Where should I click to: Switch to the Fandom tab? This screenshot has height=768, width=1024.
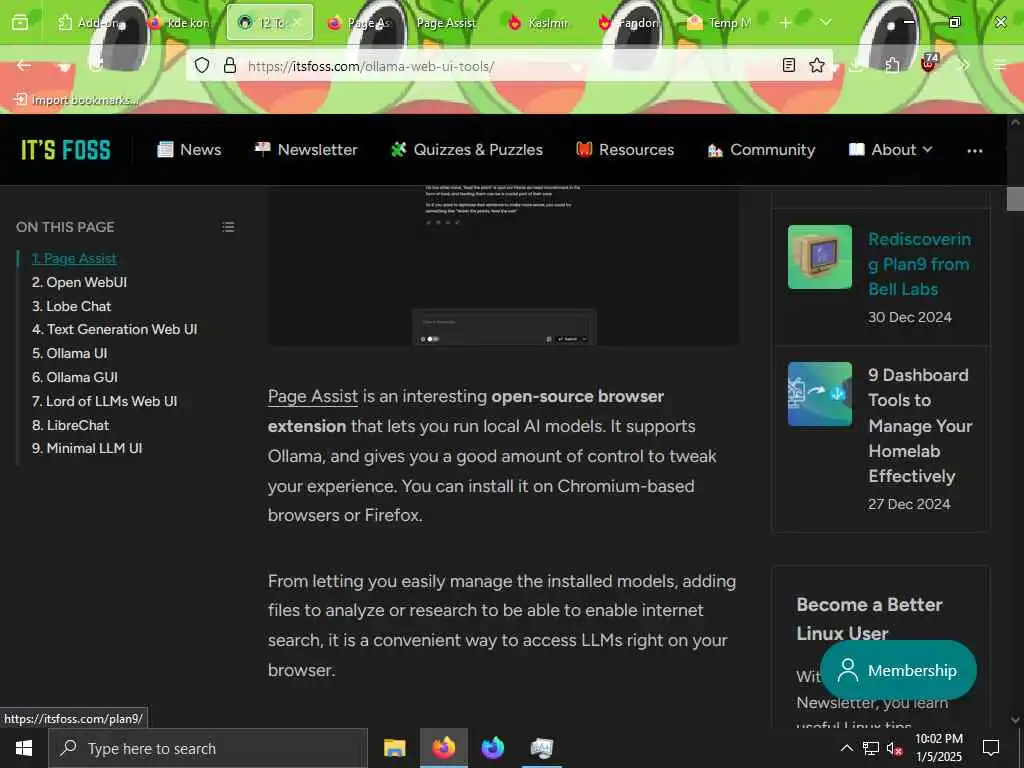tap(629, 23)
